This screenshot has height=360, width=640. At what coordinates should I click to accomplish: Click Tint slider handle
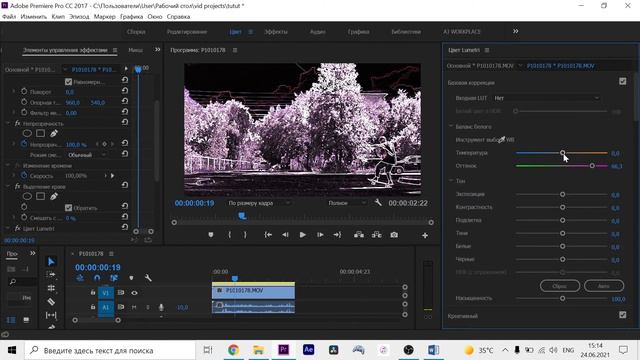(592, 166)
